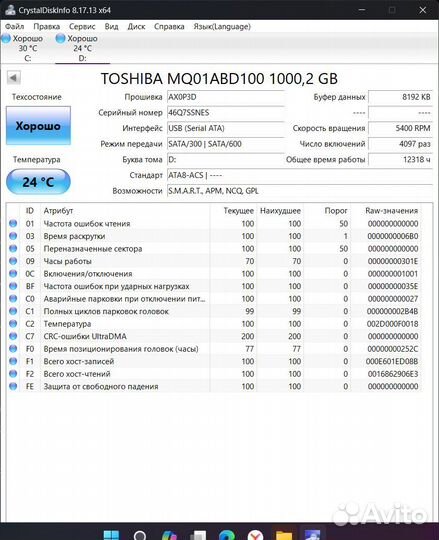Open Yandex Browser from the taskbar
The height and width of the screenshot is (540, 439).
tap(255, 536)
